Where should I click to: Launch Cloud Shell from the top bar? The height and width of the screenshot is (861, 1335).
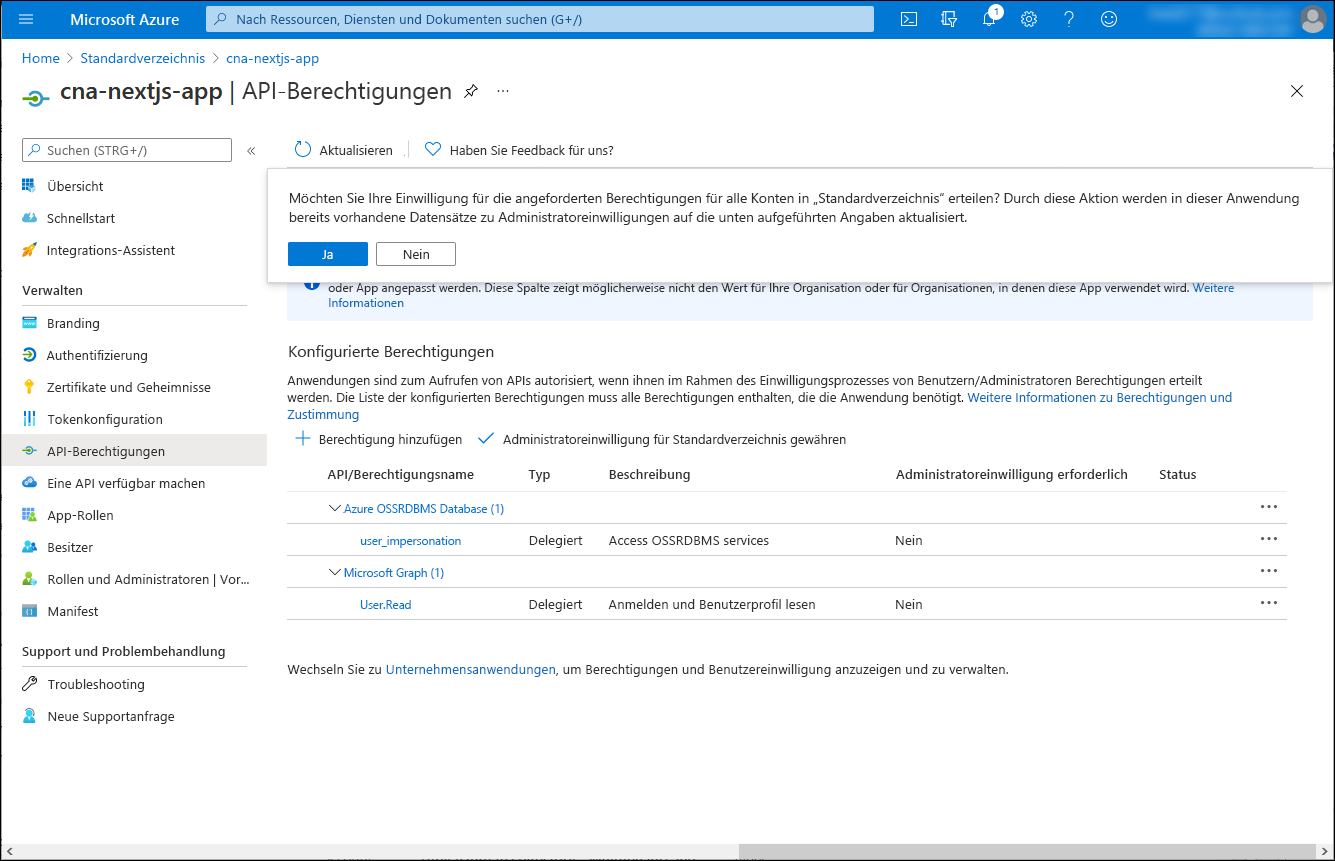click(x=909, y=19)
